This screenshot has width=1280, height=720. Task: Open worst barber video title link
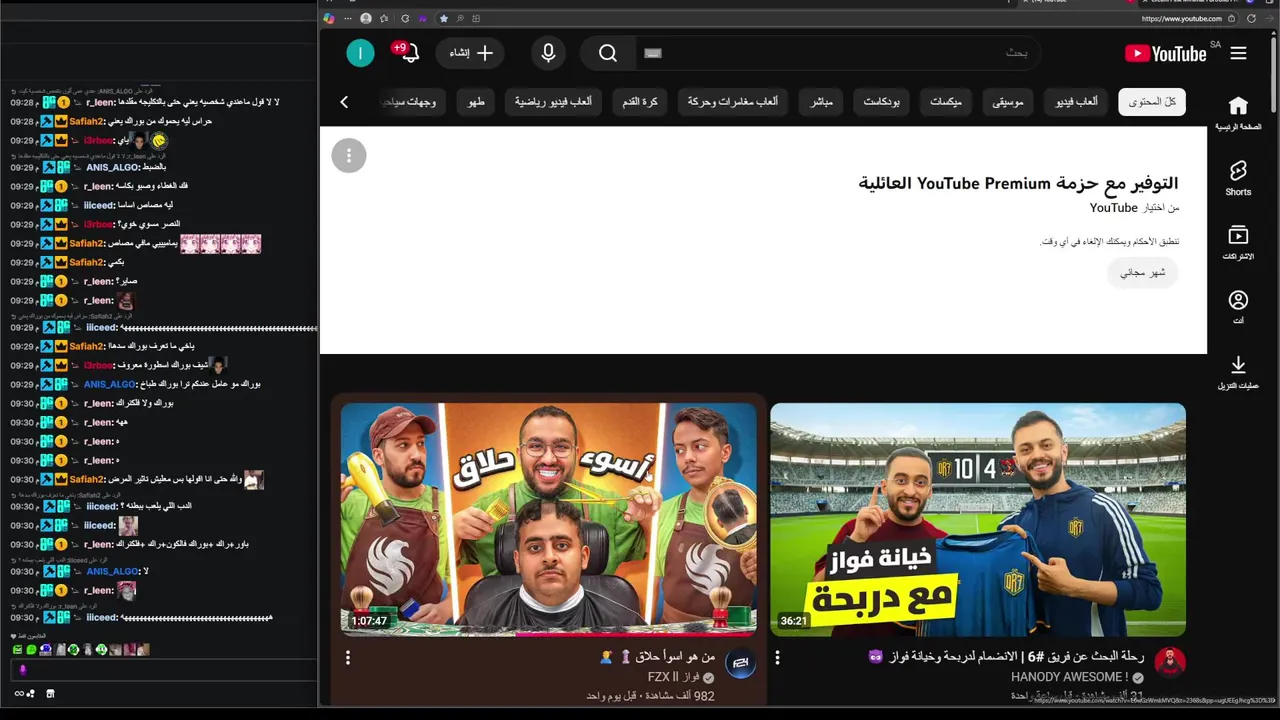tap(657, 657)
